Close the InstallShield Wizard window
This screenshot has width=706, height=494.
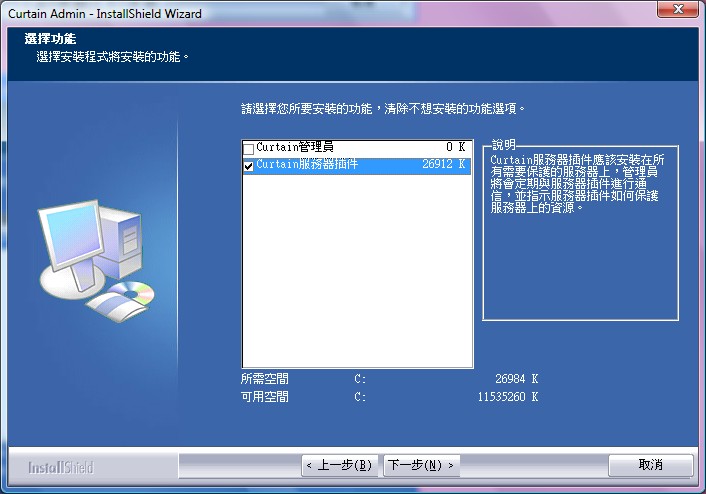679,9
